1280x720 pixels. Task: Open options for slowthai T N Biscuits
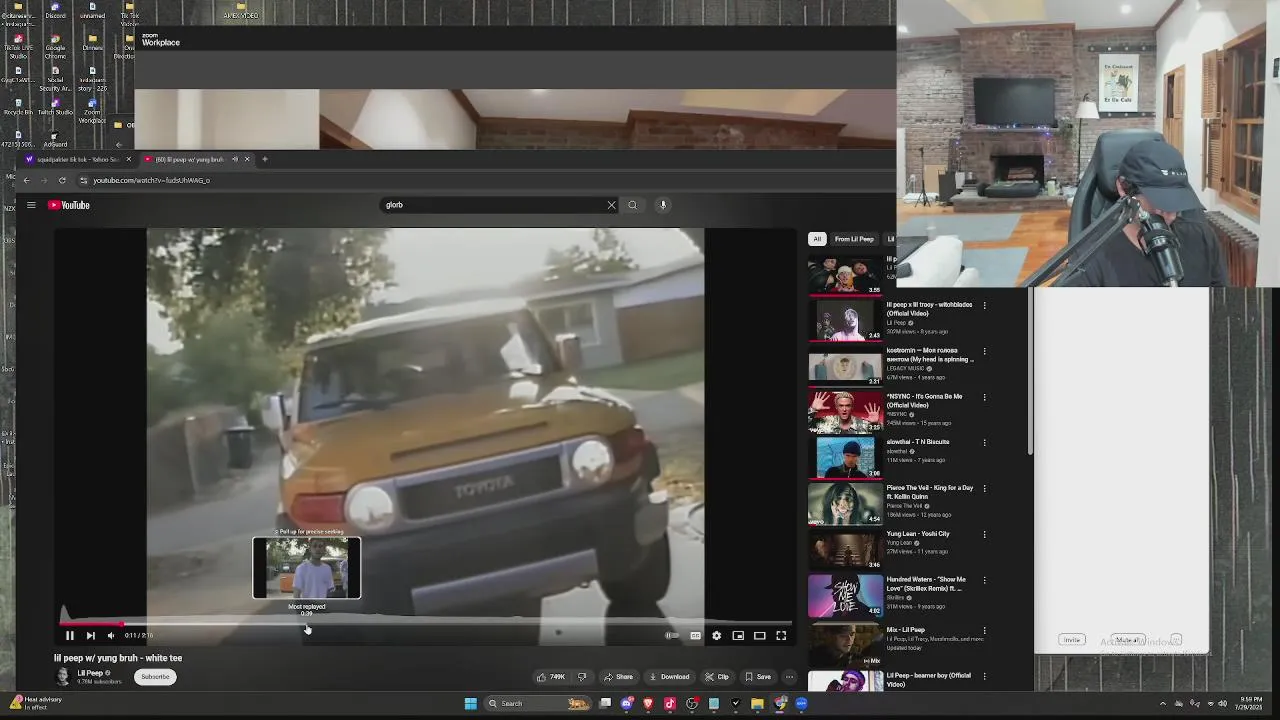coord(984,443)
